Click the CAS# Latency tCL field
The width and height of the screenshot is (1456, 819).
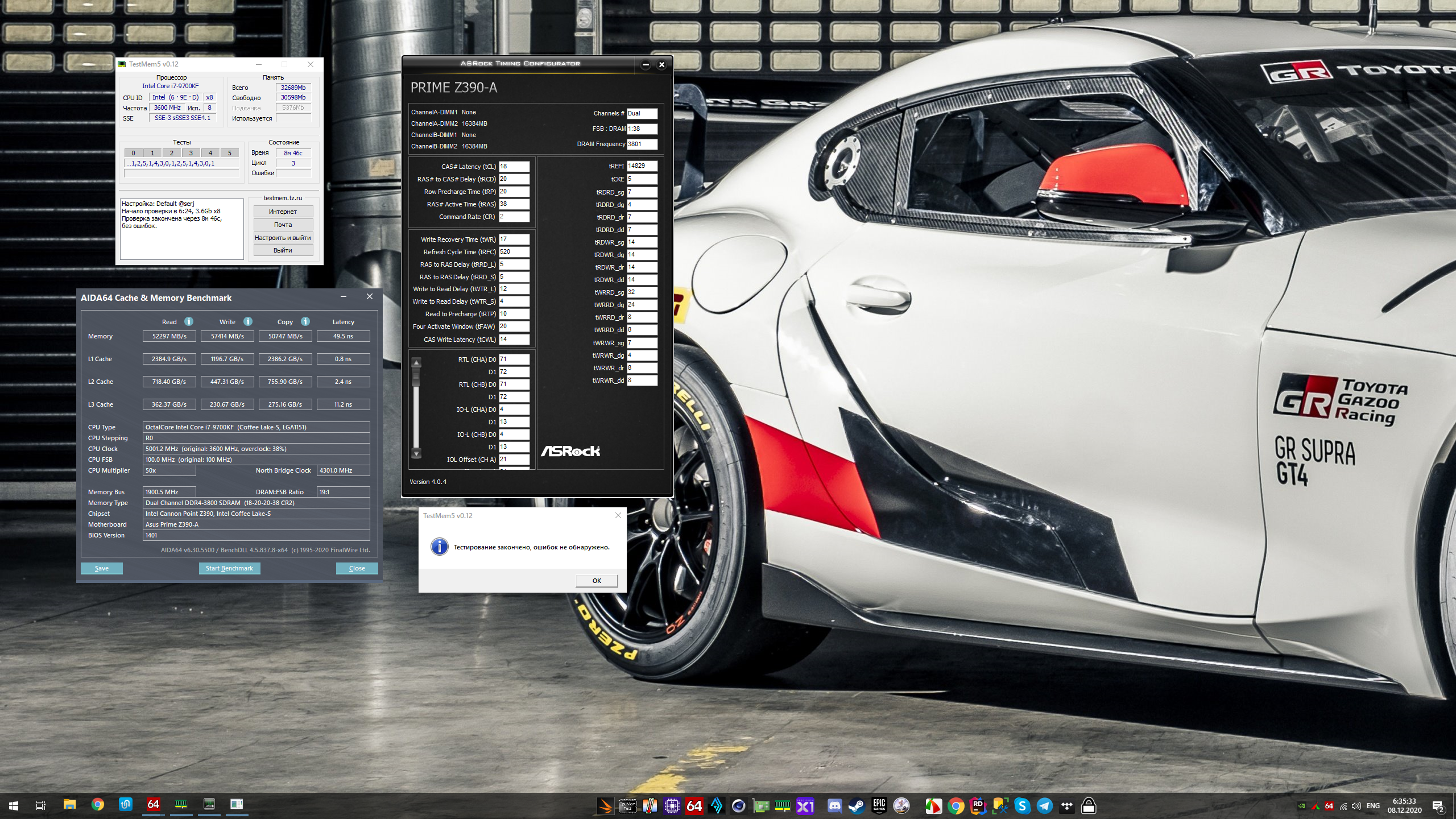[x=514, y=167]
